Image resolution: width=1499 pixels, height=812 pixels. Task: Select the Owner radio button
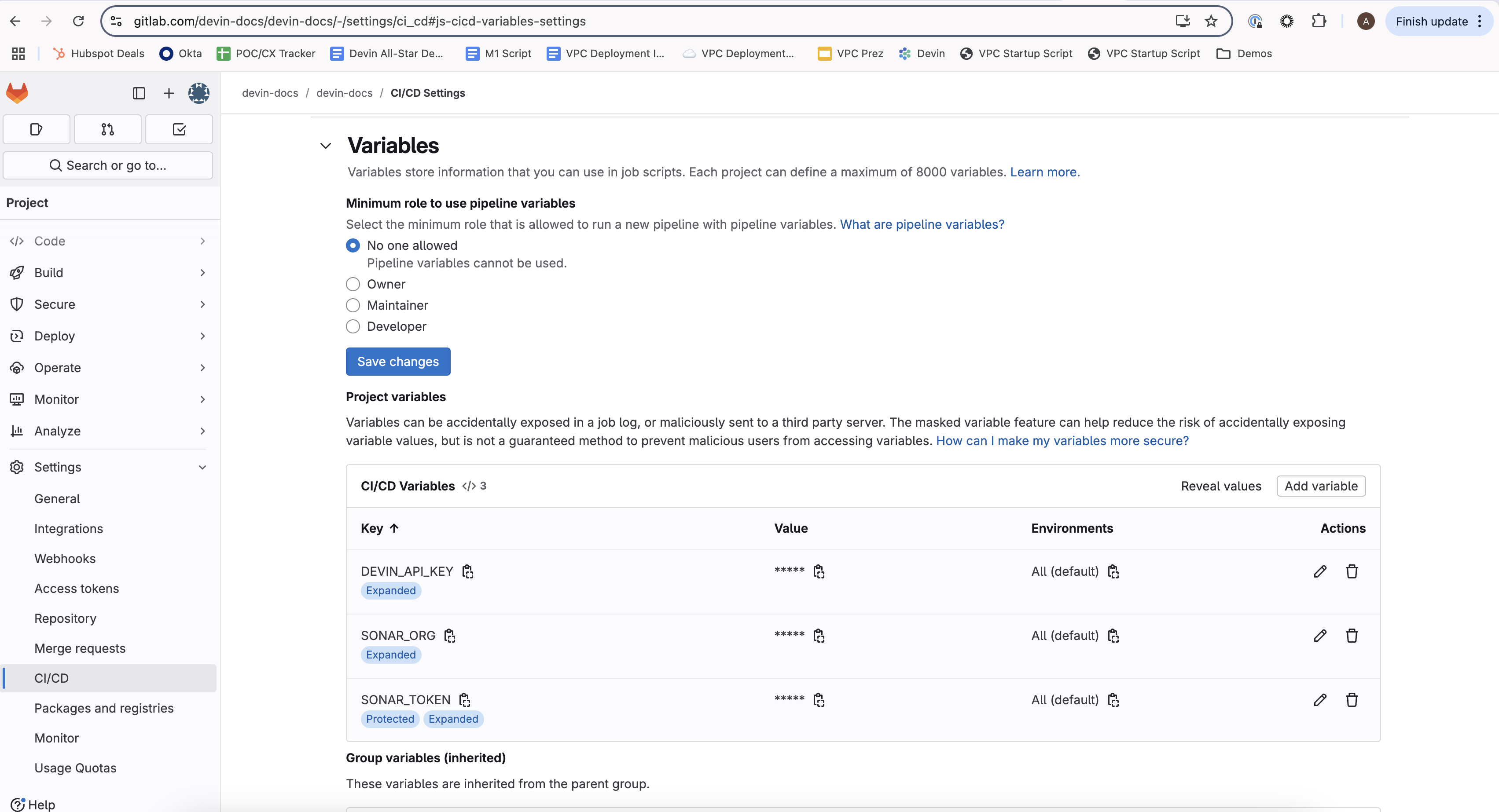pyautogui.click(x=353, y=284)
